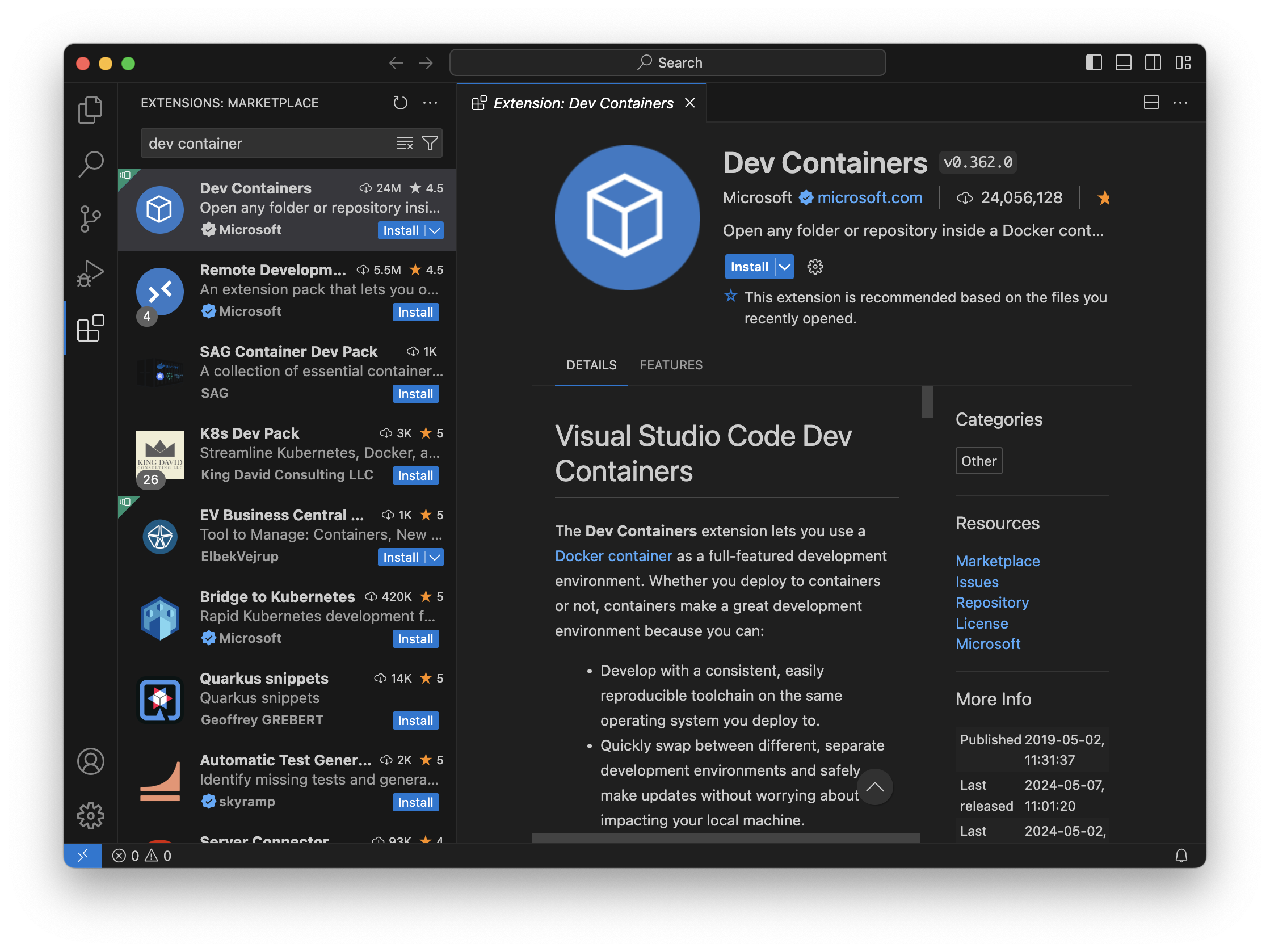Image resolution: width=1270 pixels, height=952 pixels.
Task: Open the Microsoft resource link
Action: [988, 645]
